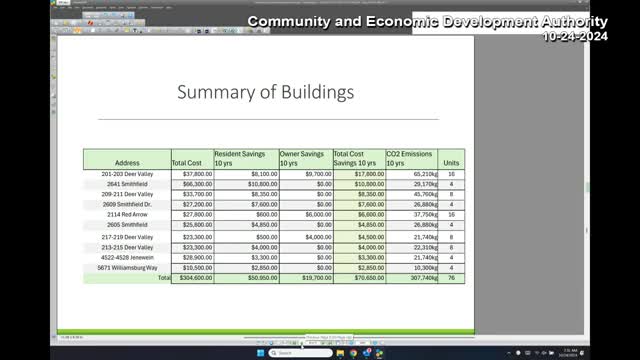Viewport: 640px width, 360px height.
Task: Click the 209-211 Deer Valley address cell
Action: [127, 194]
